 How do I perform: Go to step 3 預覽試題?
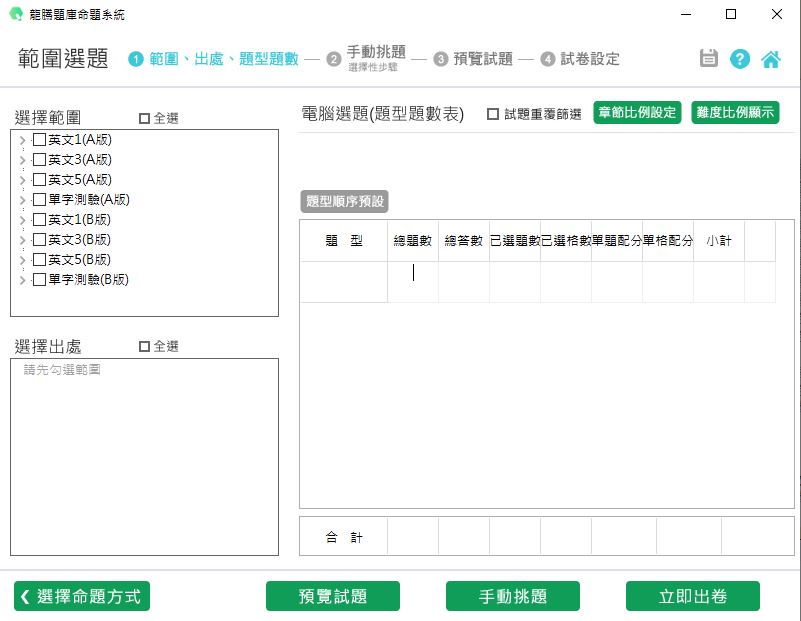point(474,59)
